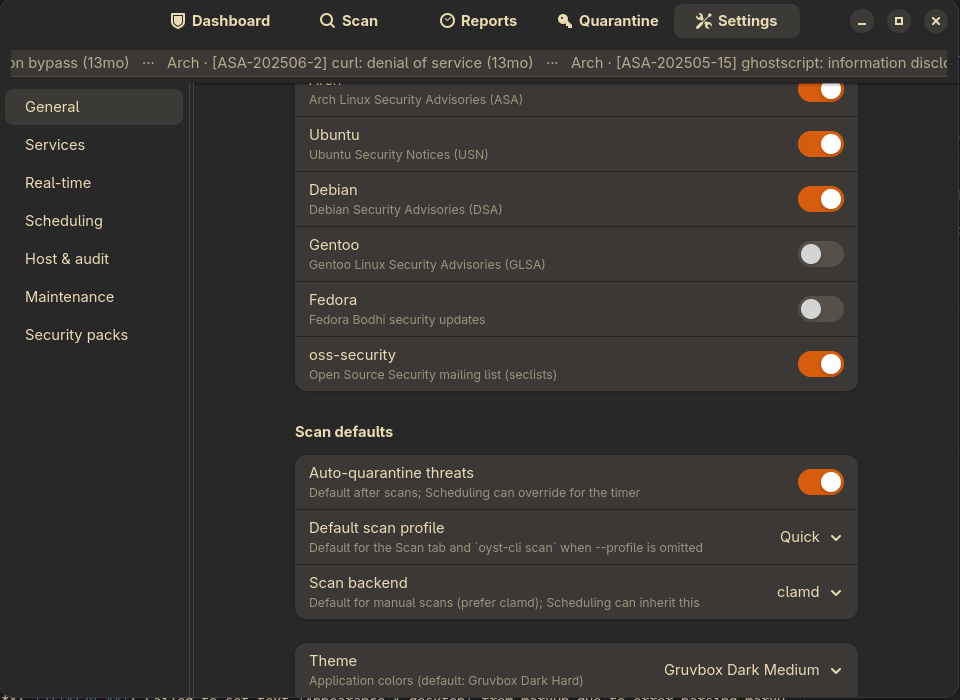This screenshot has width=960, height=700.
Task: Click the Reports clock icon
Action: click(448, 21)
